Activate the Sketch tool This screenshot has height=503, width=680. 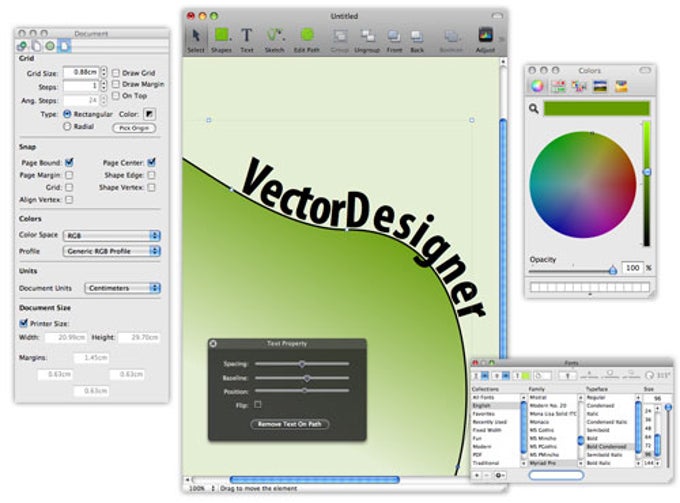tap(275, 40)
